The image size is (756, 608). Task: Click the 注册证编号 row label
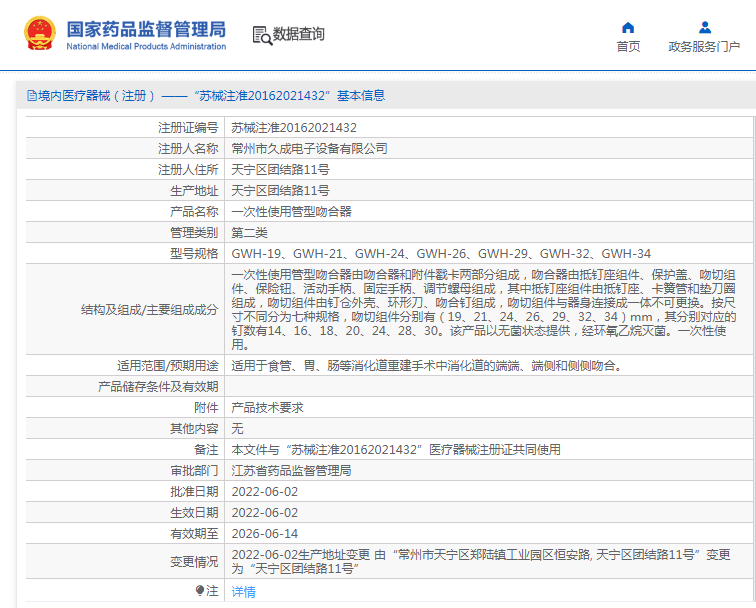(x=188, y=128)
